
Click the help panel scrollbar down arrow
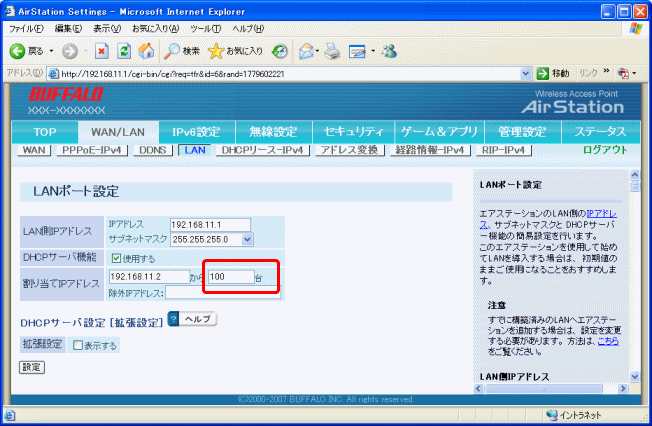tap(634, 377)
